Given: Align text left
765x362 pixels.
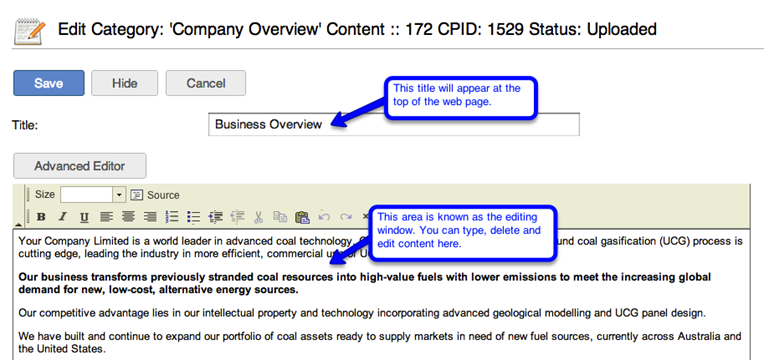Looking at the screenshot, I should click(x=106, y=217).
